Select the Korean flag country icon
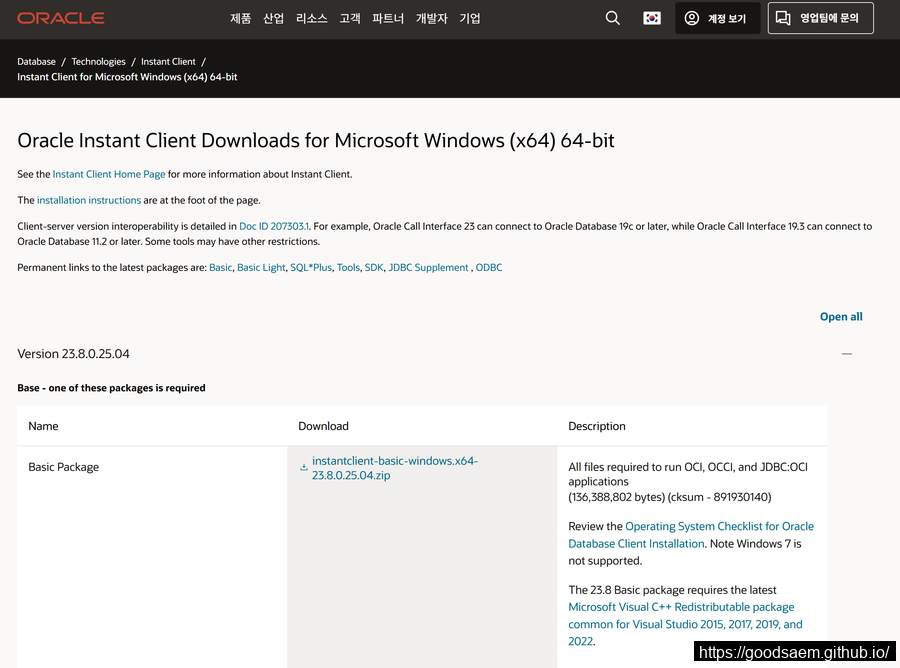Image resolution: width=900 pixels, height=668 pixels. pyautogui.click(x=651, y=18)
